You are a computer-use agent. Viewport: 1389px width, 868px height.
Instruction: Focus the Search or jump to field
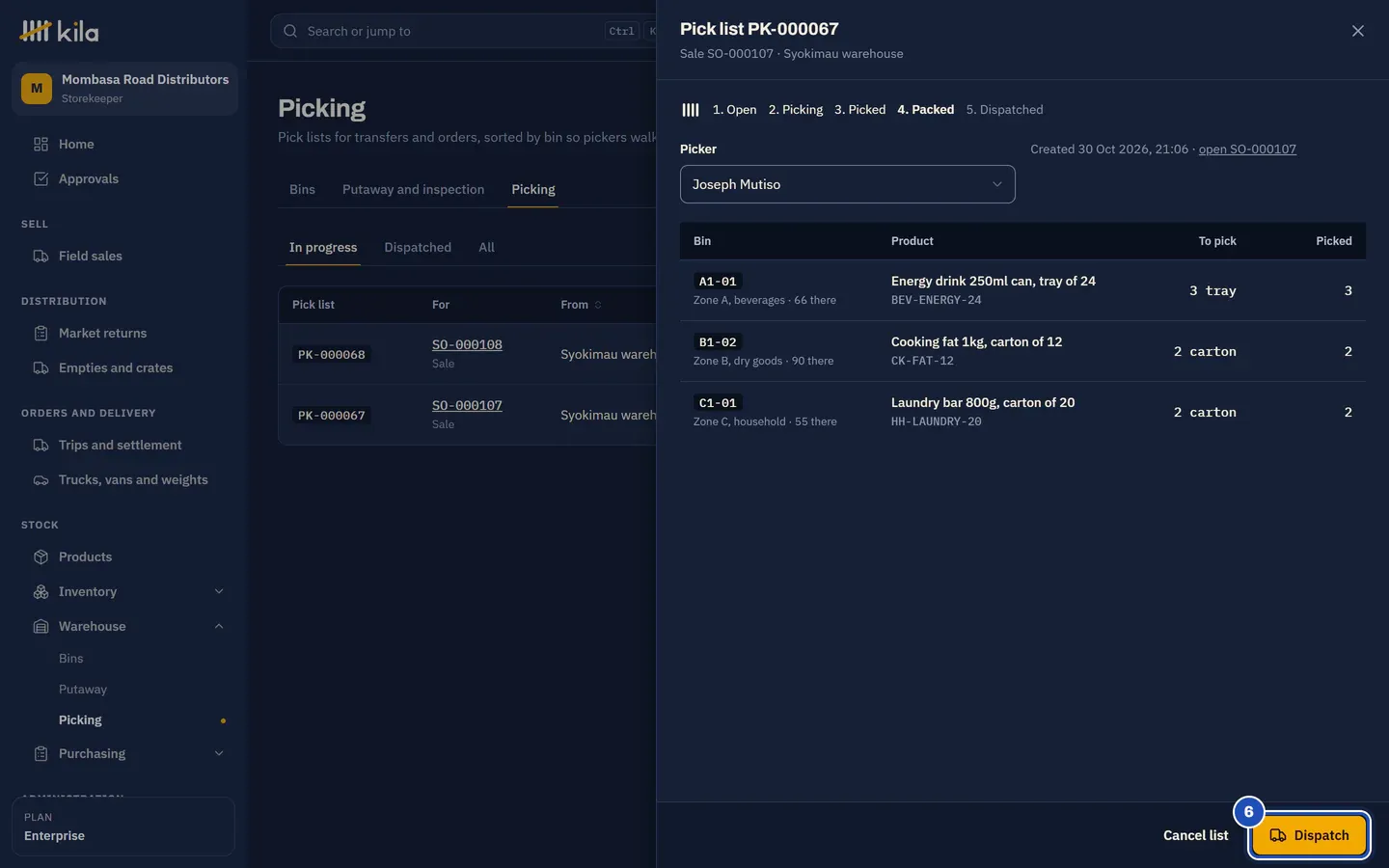click(463, 31)
